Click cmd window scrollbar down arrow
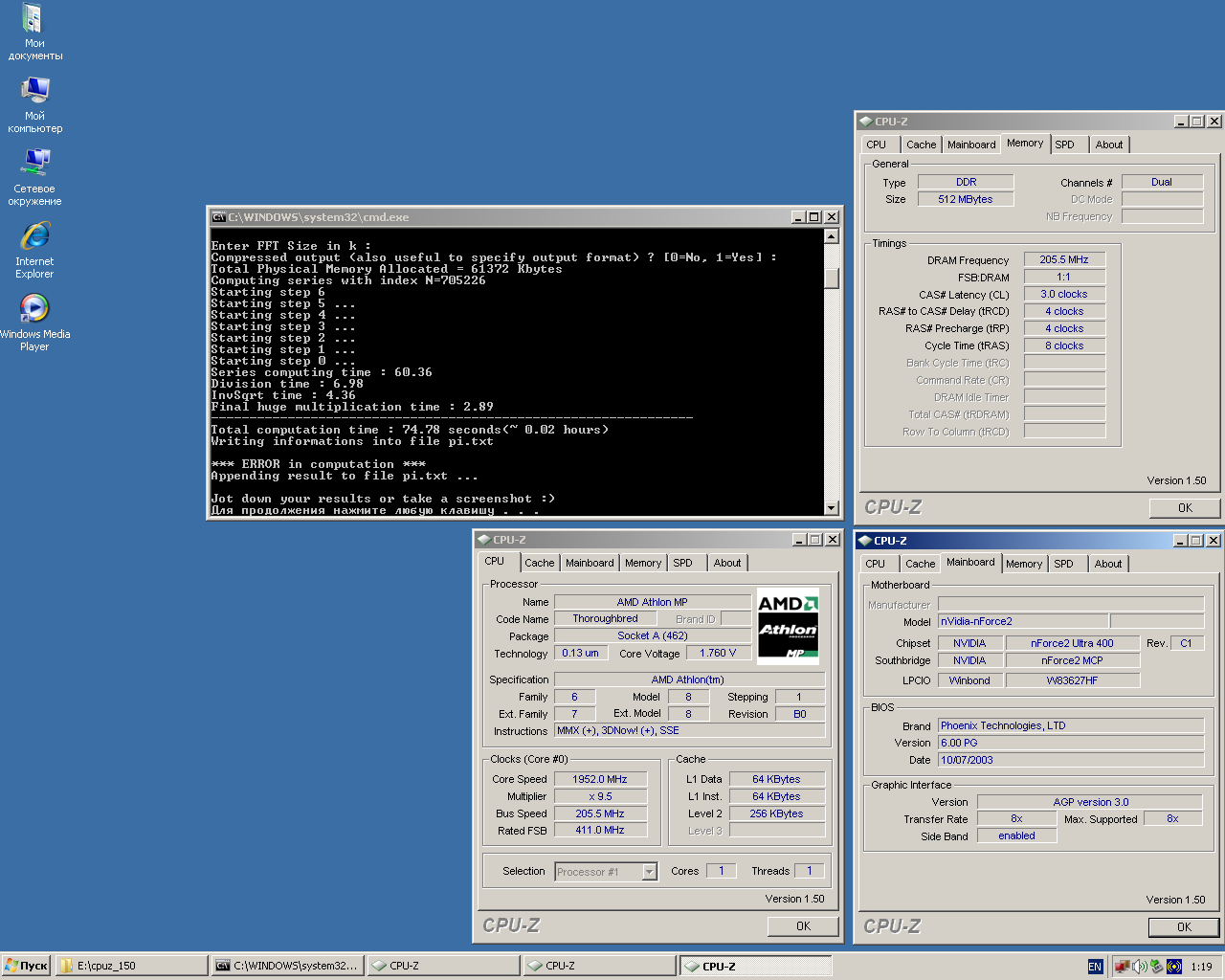The height and width of the screenshot is (980, 1225). (832, 508)
